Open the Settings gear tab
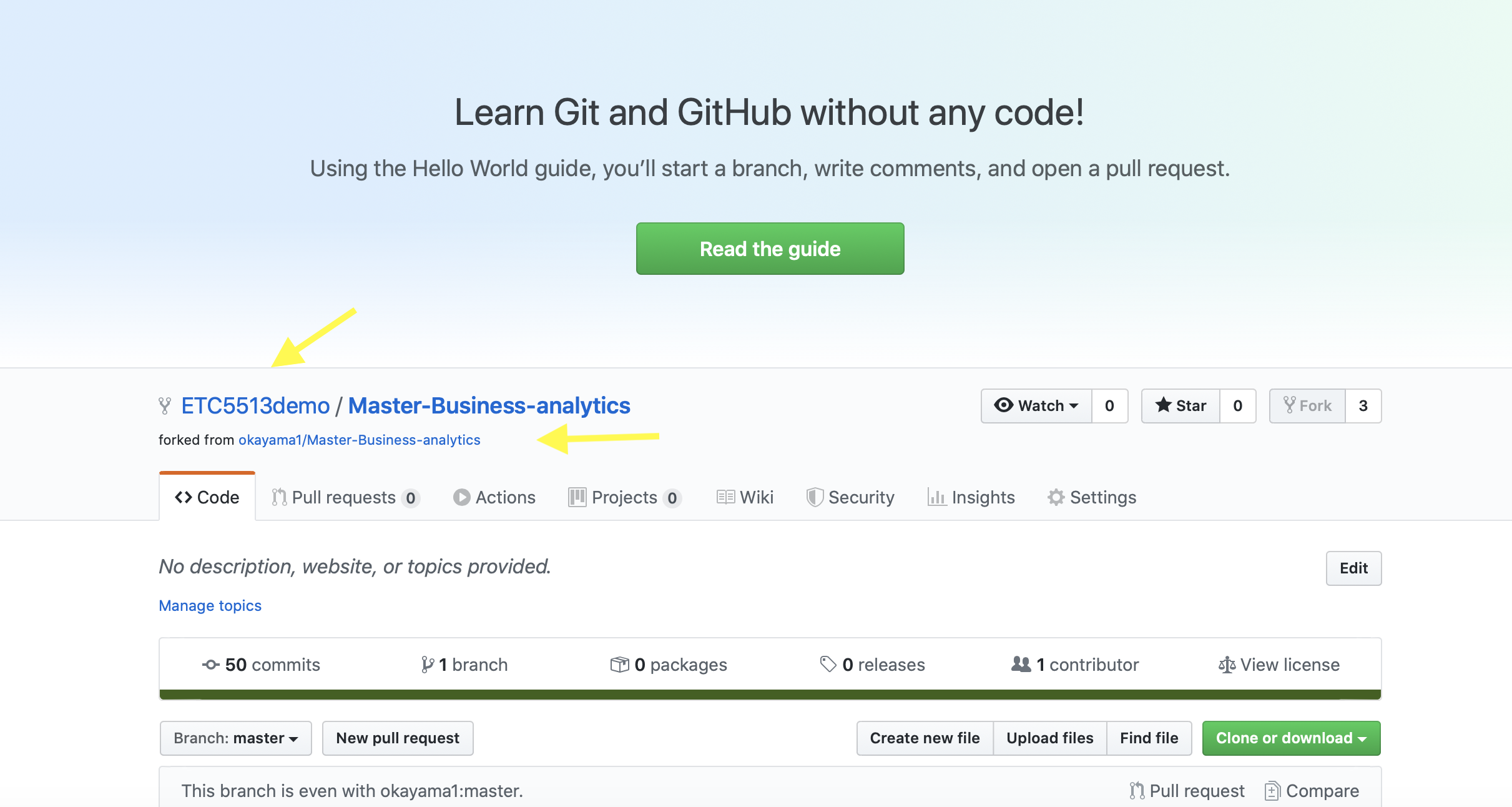Screen dimensions: 1512x807 (x=1092, y=497)
